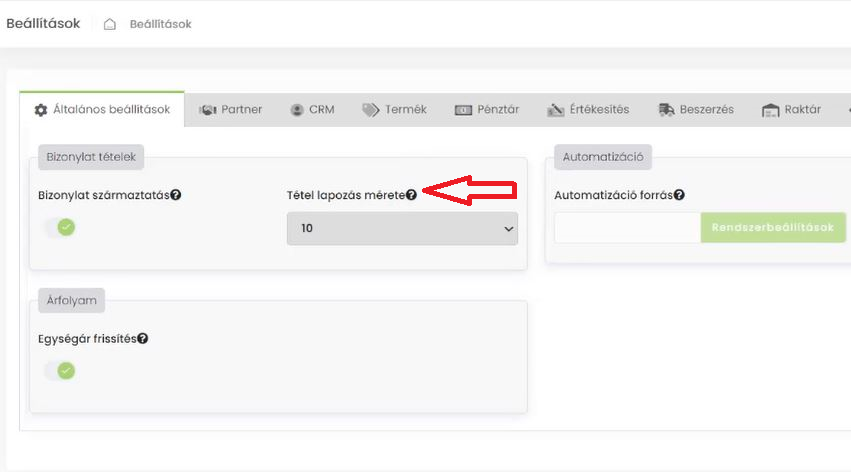Click the cash icon on the Pénztár tab

[x=462, y=110]
